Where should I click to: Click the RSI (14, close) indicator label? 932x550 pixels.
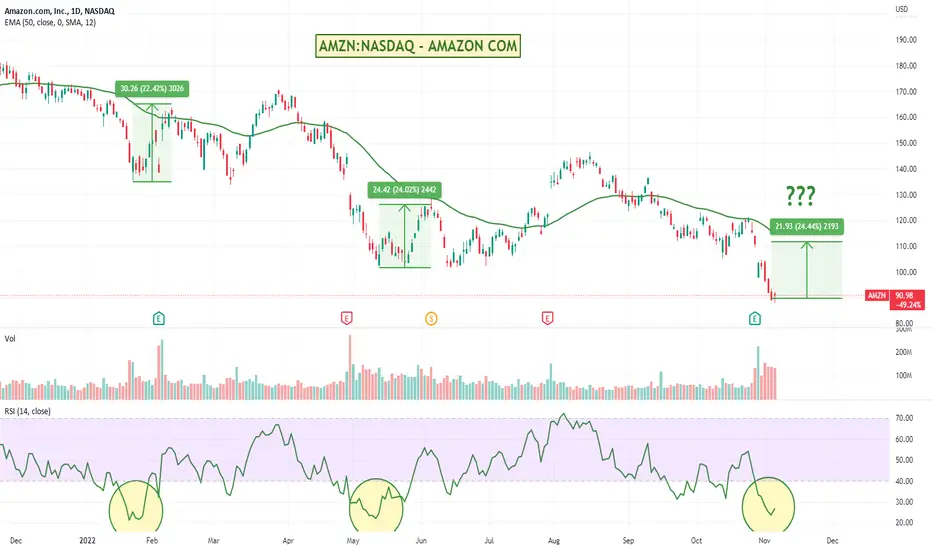(27, 411)
